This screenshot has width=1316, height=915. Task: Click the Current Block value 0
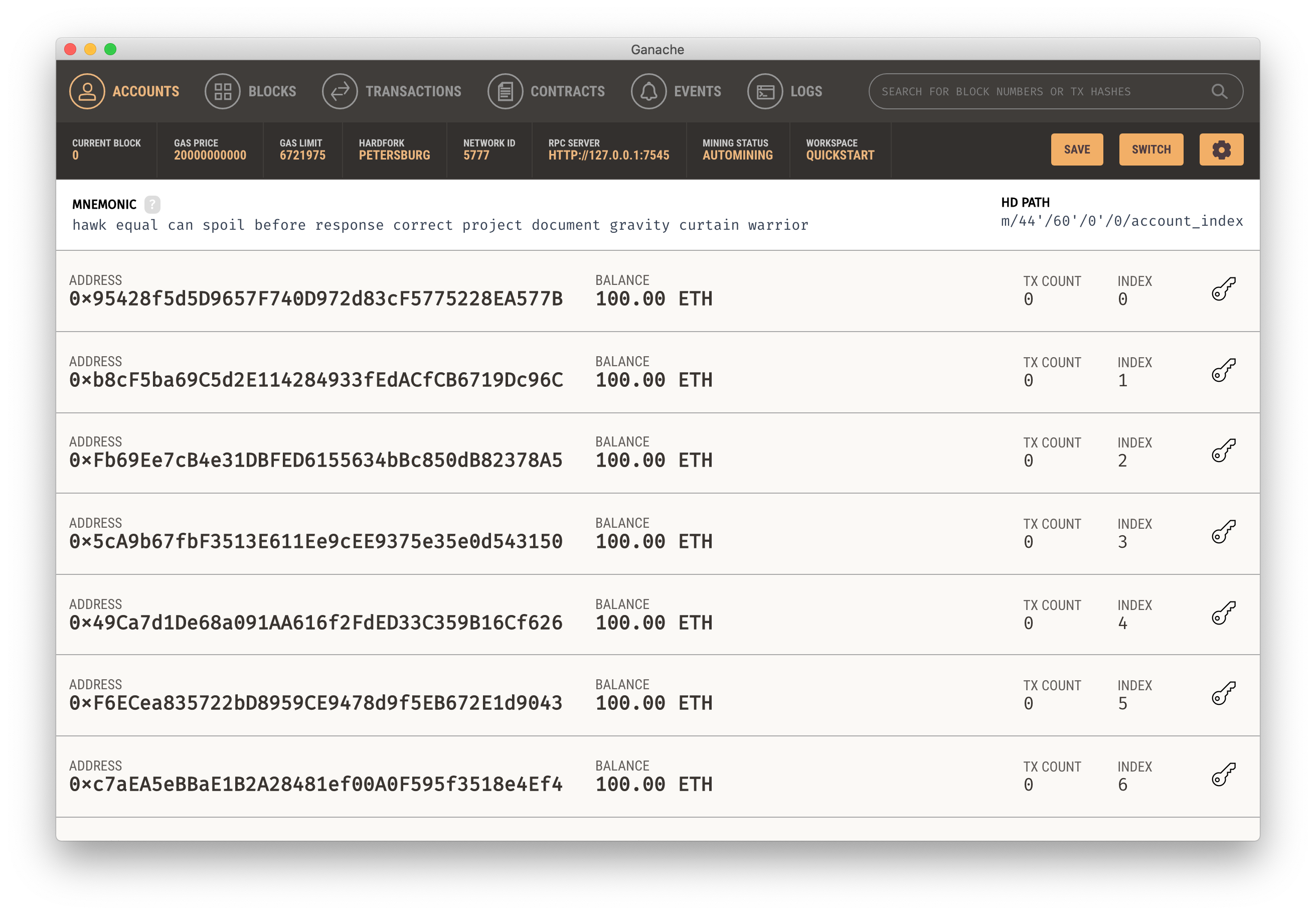(75, 156)
